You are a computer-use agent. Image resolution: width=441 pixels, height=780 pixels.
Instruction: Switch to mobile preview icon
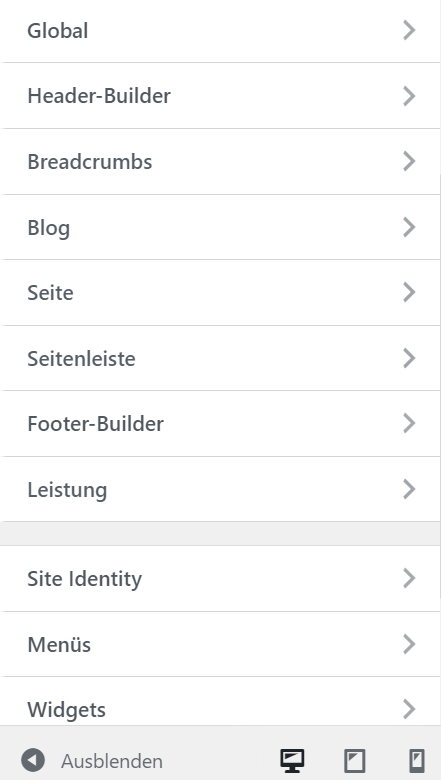coord(416,761)
